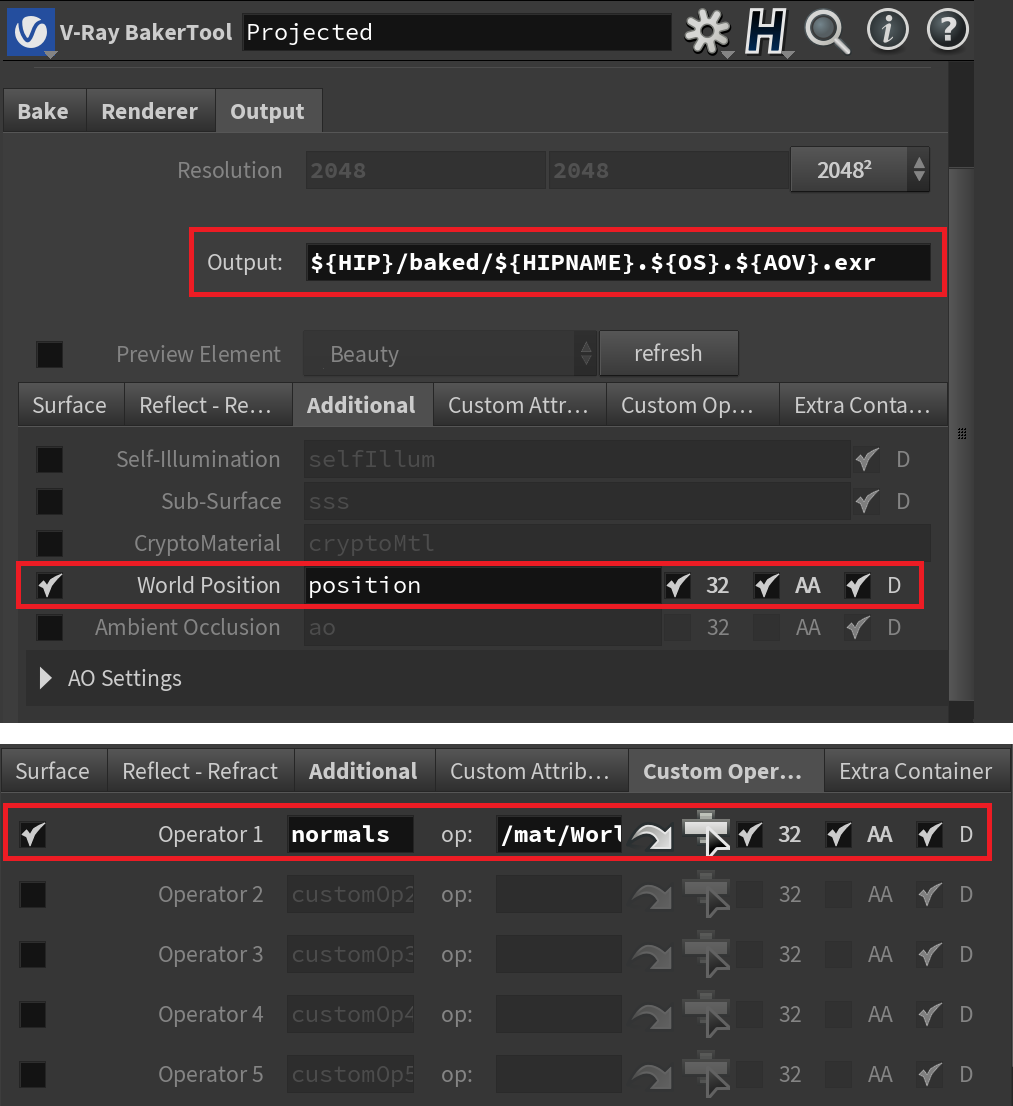Click Operator 5 node chooser icon
This screenshot has height=1106, width=1013.
tap(707, 1074)
